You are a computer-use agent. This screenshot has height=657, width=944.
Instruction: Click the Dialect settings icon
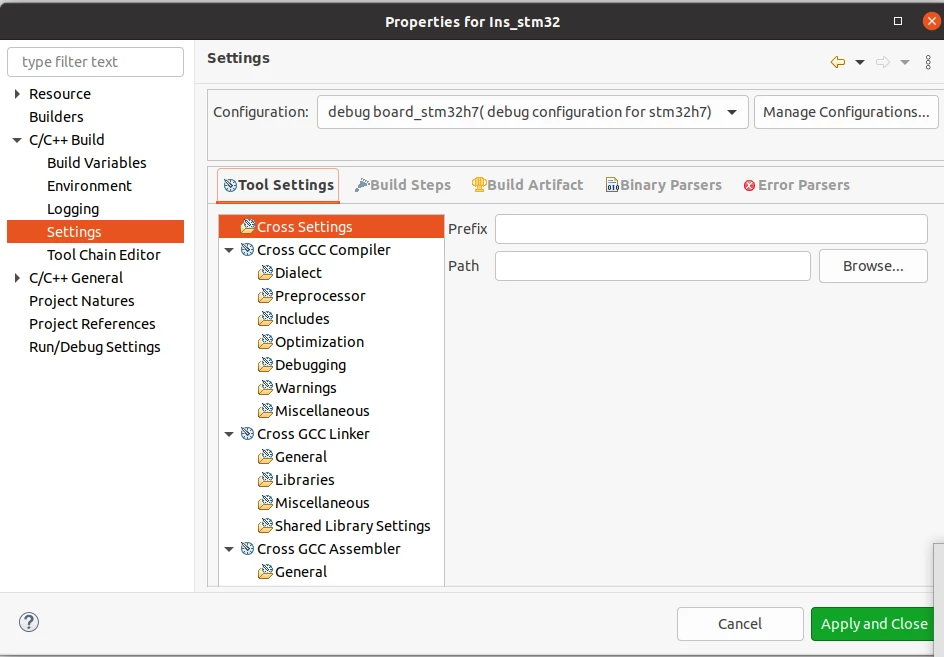(x=266, y=273)
